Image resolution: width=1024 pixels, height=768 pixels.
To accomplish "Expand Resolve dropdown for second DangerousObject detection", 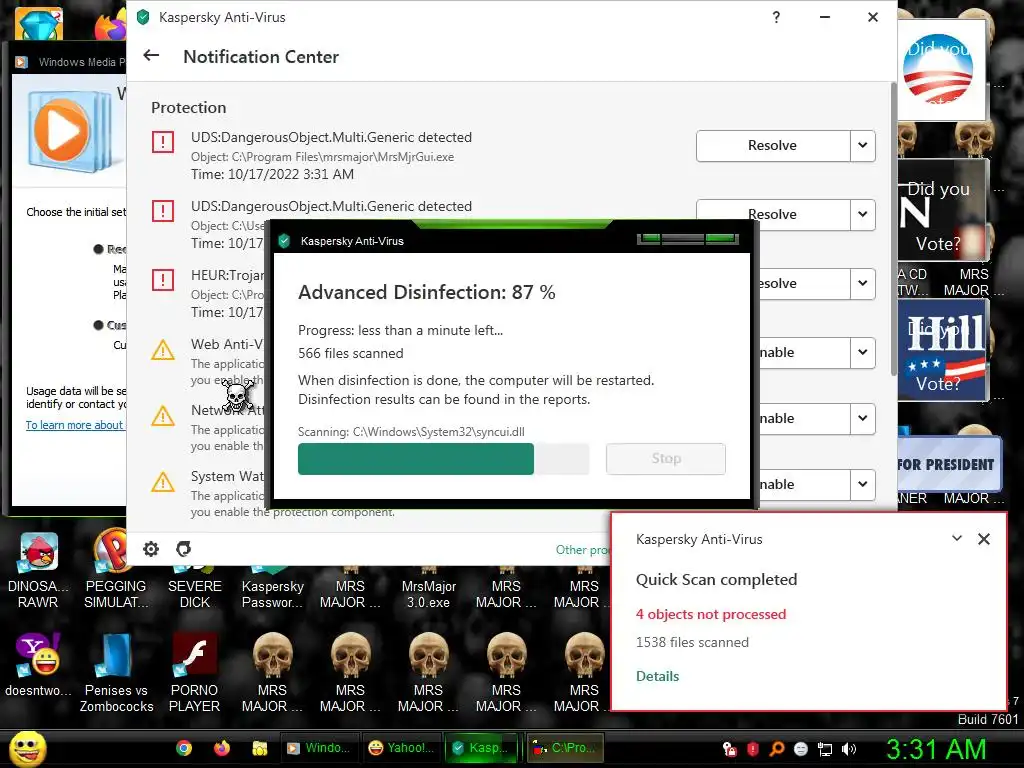I will pyautogui.click(x=863, y=214).
